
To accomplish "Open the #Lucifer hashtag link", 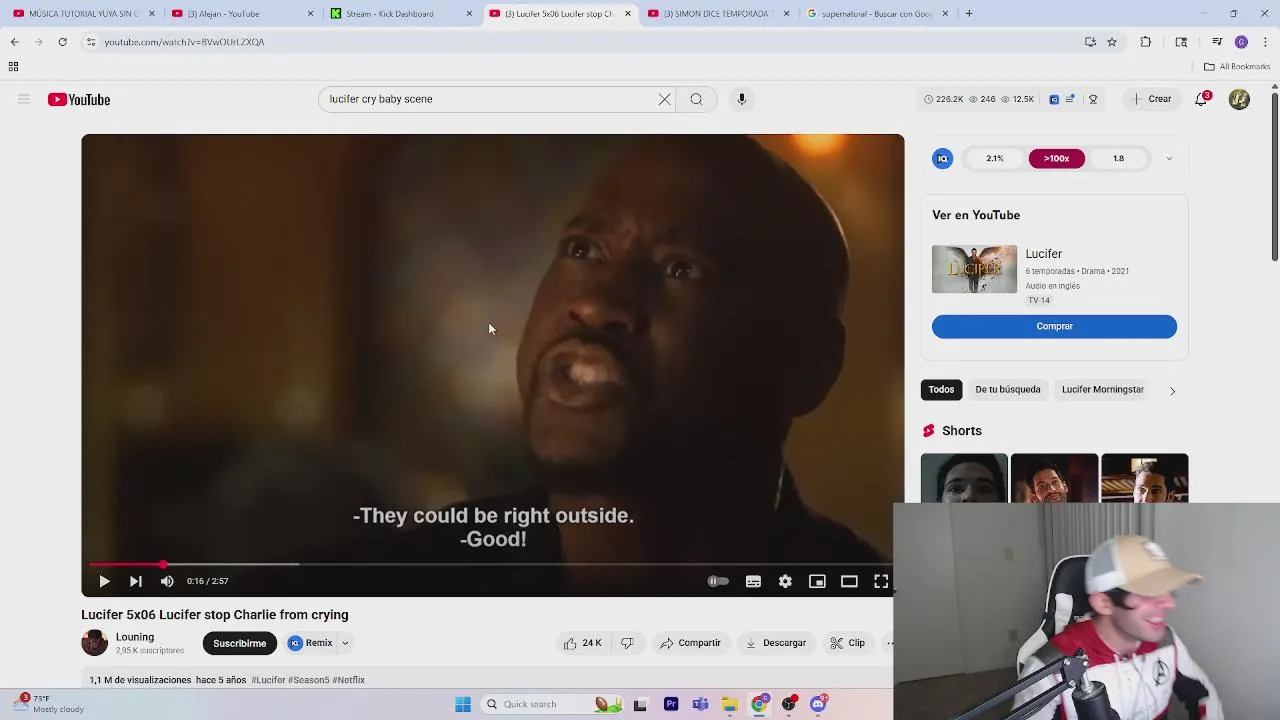I will 268,680.
